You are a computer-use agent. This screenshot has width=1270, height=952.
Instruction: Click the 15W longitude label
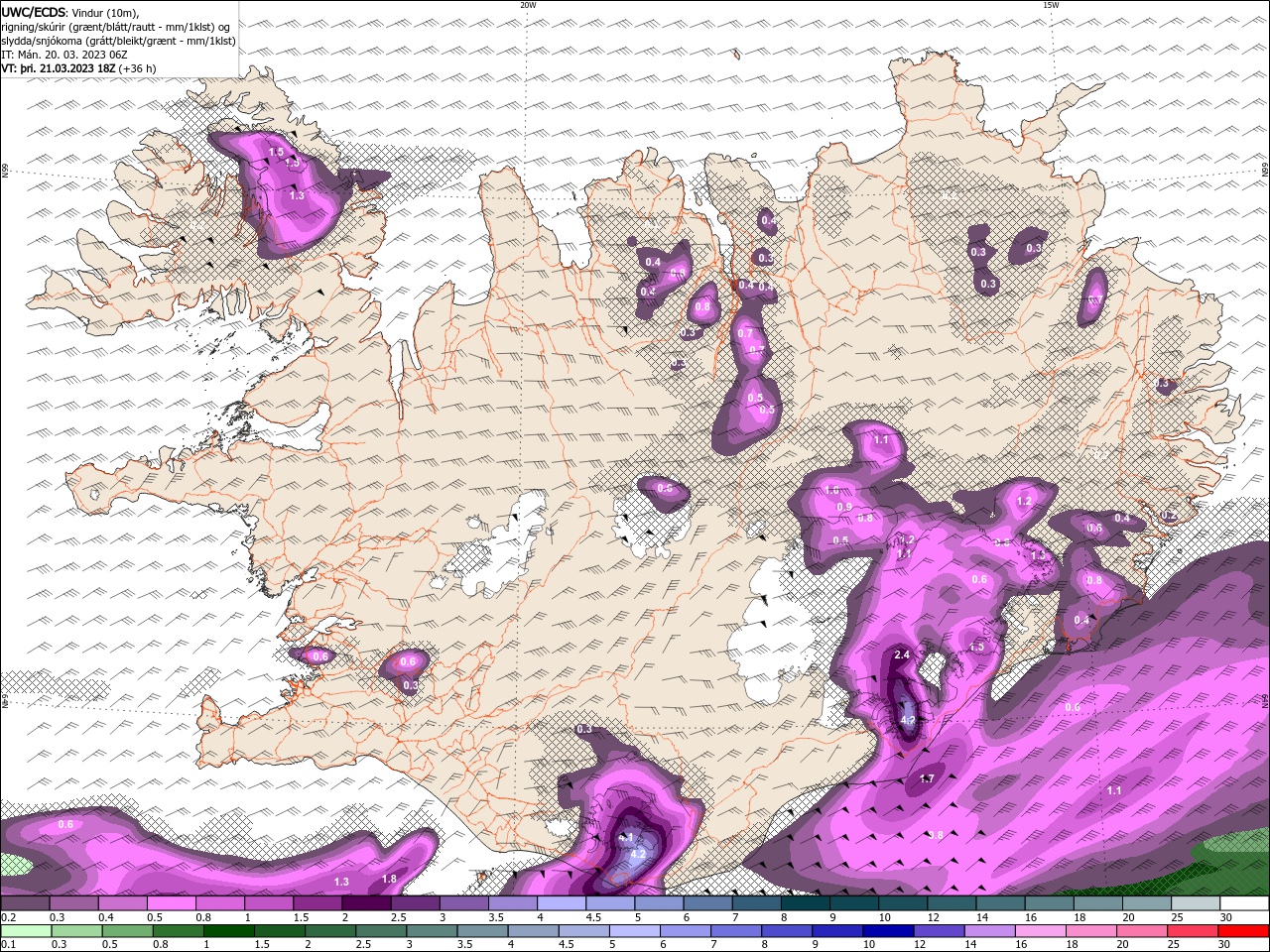(x=1051, y=5)
